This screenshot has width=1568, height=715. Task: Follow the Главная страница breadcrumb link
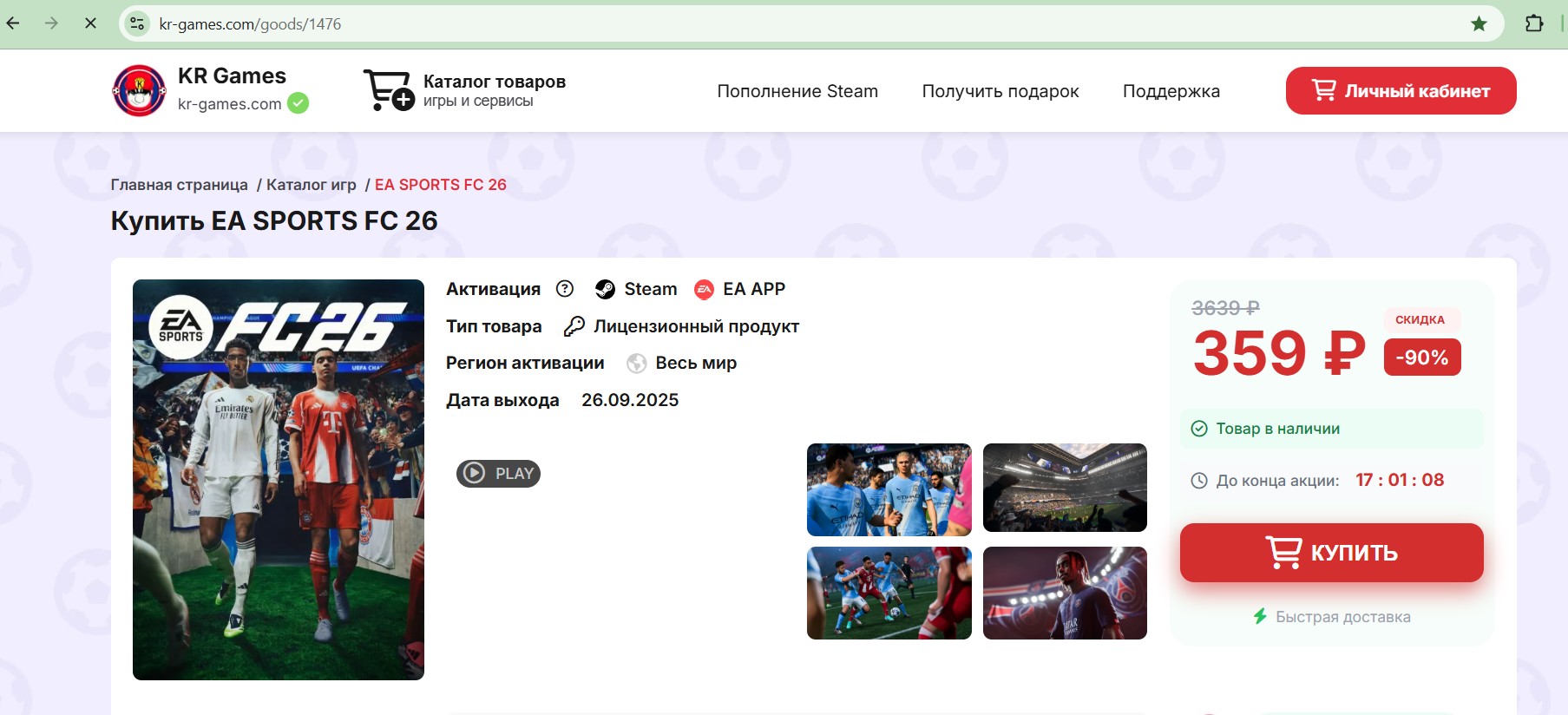pyautogui.click(x=179, y=185)
